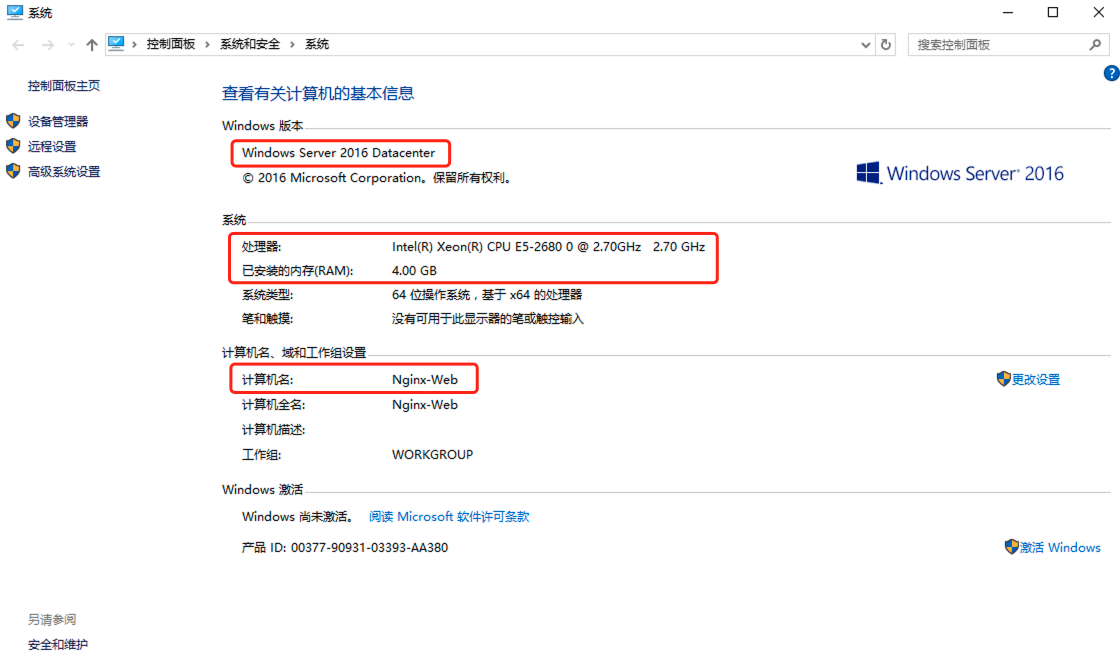
Task: Select Windows 尚未激活 status text
Action: point(296,516)
